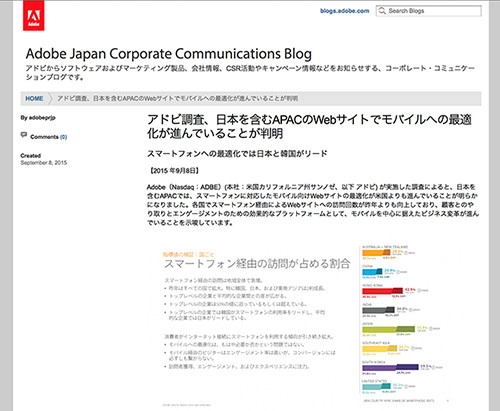Click the blog tagline description text

click(x=250, y=73)
